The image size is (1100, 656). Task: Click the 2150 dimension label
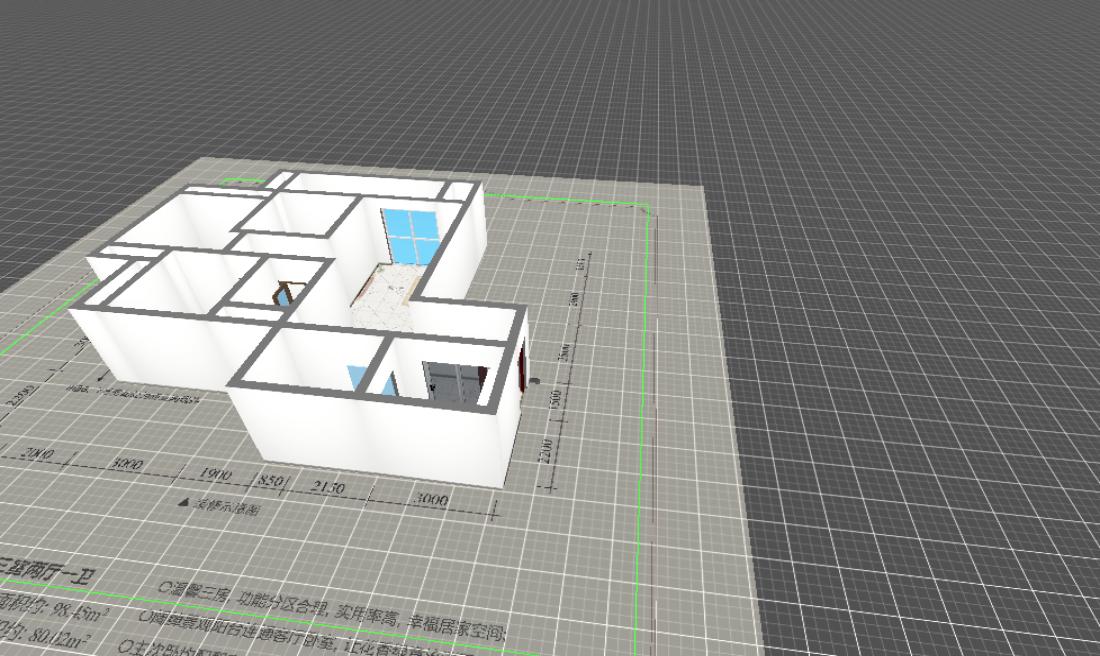click(327, 488)
